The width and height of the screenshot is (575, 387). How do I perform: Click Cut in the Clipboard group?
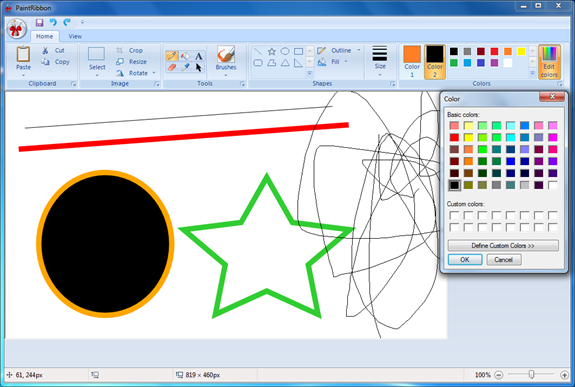(x=53, y=50)
